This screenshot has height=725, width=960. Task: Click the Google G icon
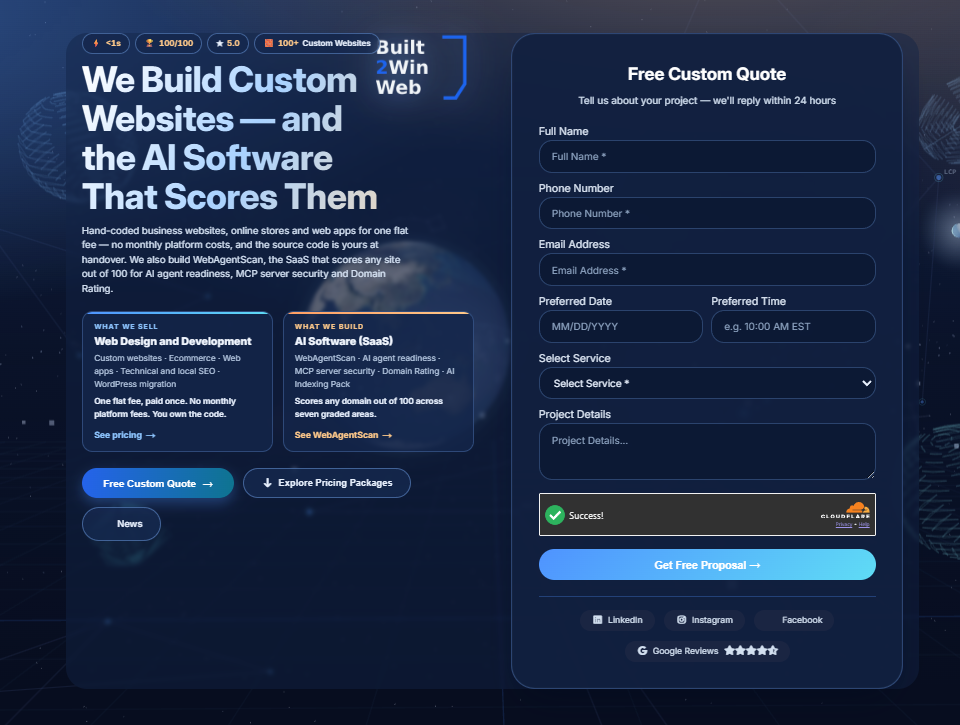[x=642, y=650]
